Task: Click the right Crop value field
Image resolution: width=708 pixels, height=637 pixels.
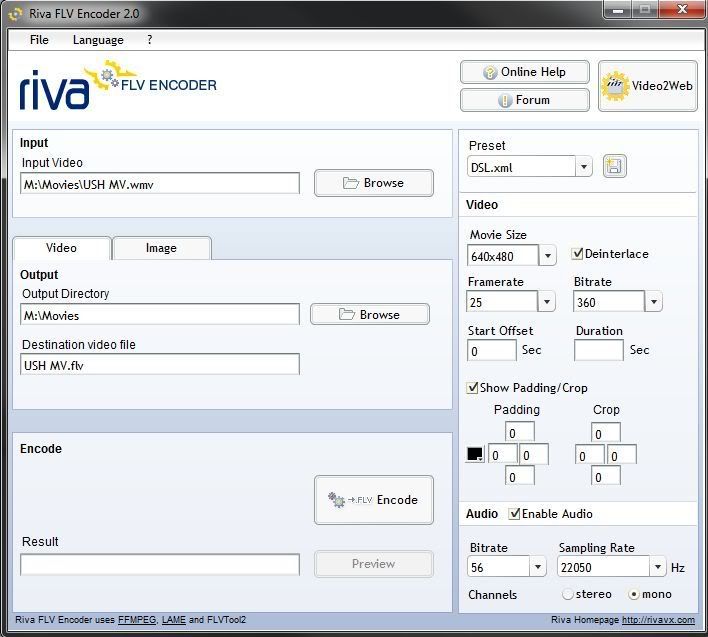Action: [x=622, y=455]
